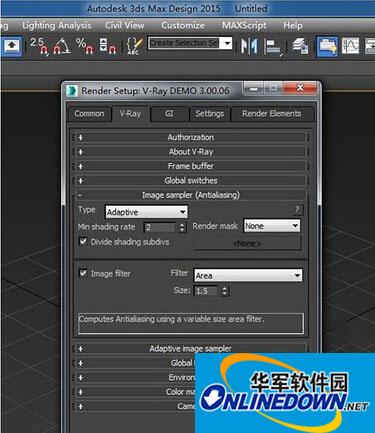The image size is (375, 433).
Task: Switch to the Settings tab
Action: click(209, 114)
